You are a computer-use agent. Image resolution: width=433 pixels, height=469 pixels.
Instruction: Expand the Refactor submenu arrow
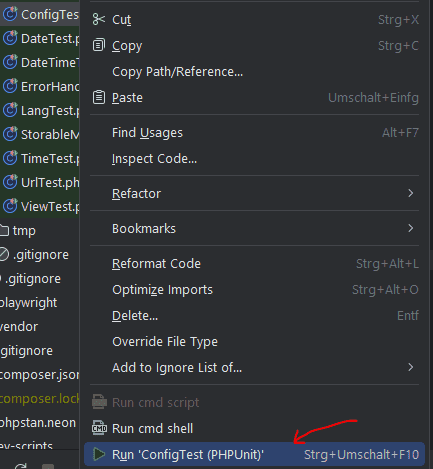411,193
